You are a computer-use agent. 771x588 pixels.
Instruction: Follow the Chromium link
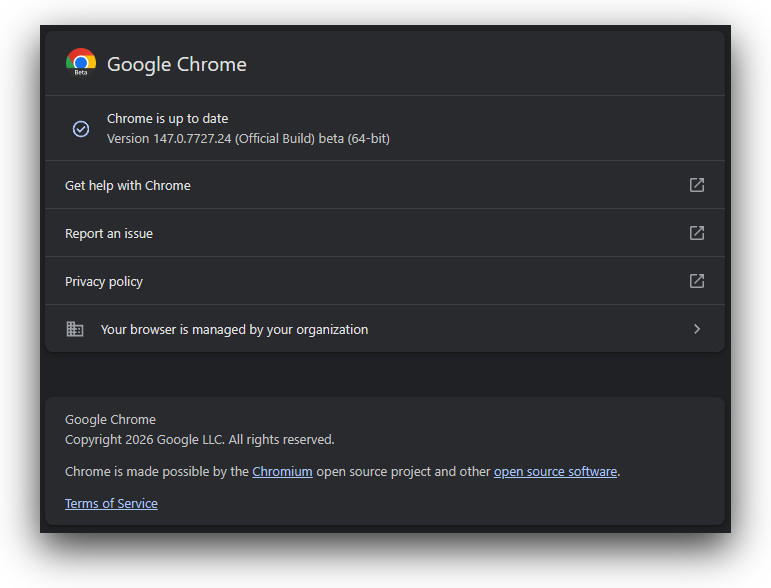(x=282, y=471)
